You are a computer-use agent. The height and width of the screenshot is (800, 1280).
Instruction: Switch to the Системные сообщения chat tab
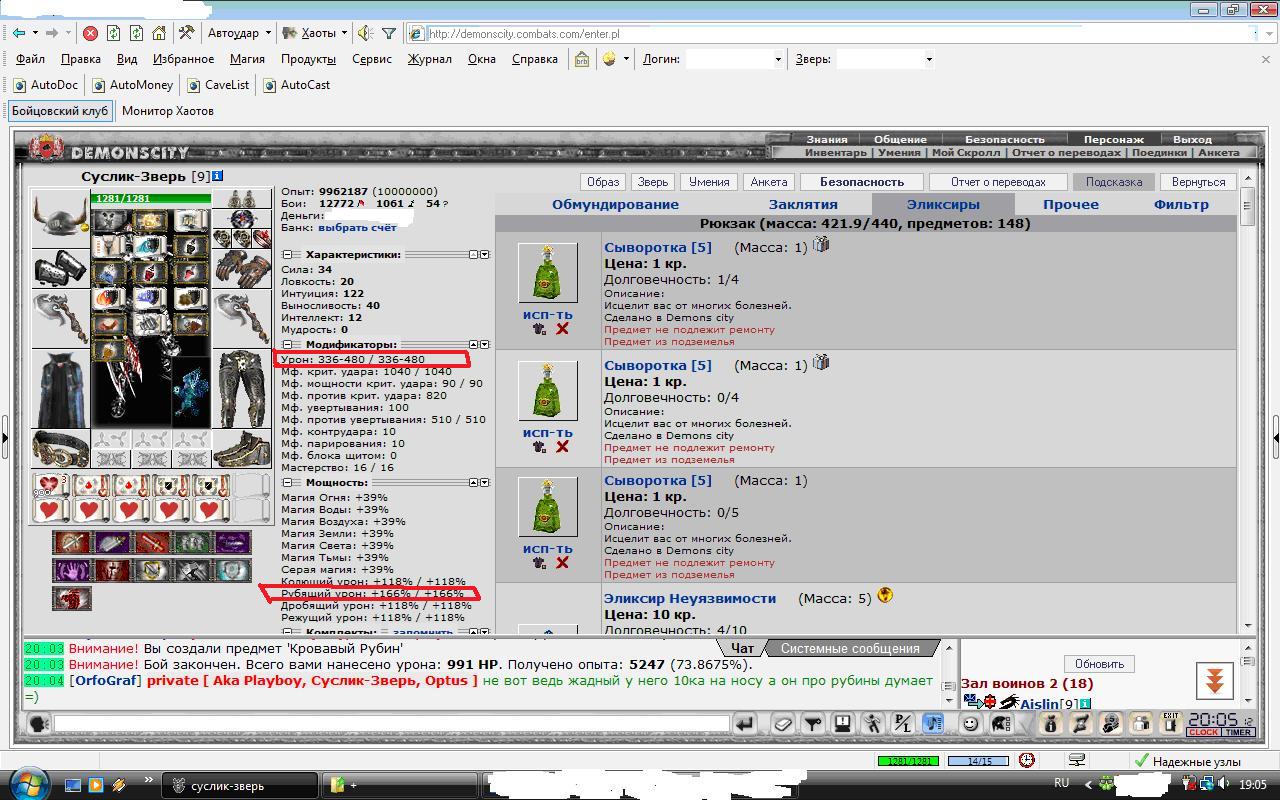[850, 648]
